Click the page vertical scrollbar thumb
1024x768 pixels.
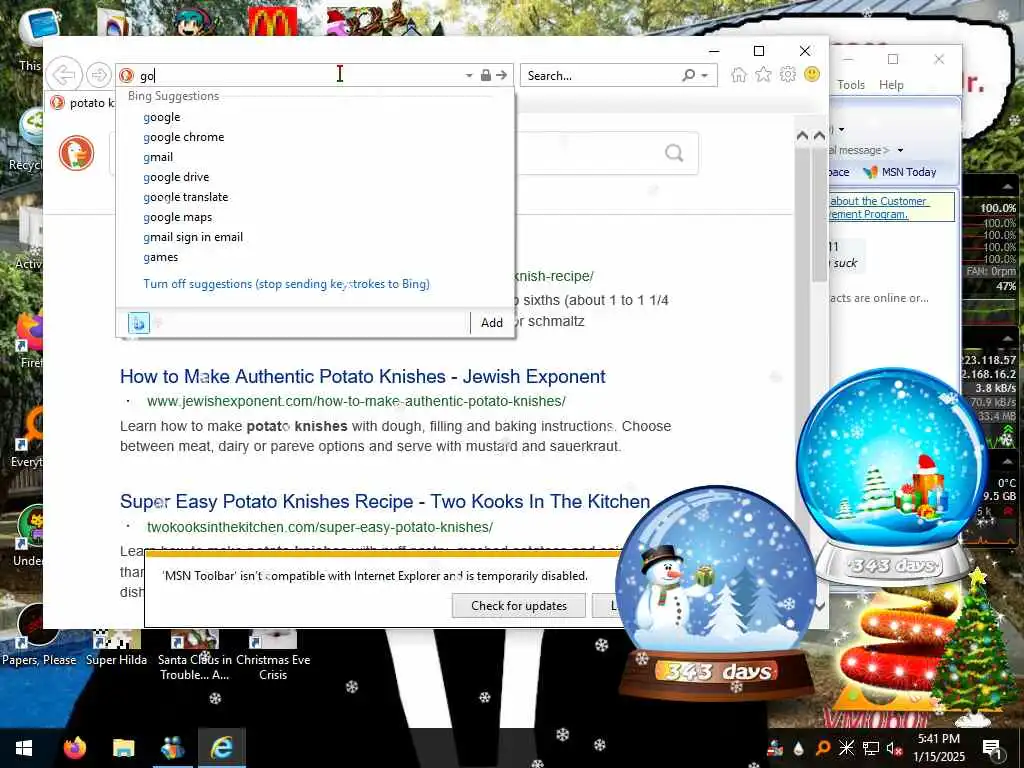tap(819, 216)
